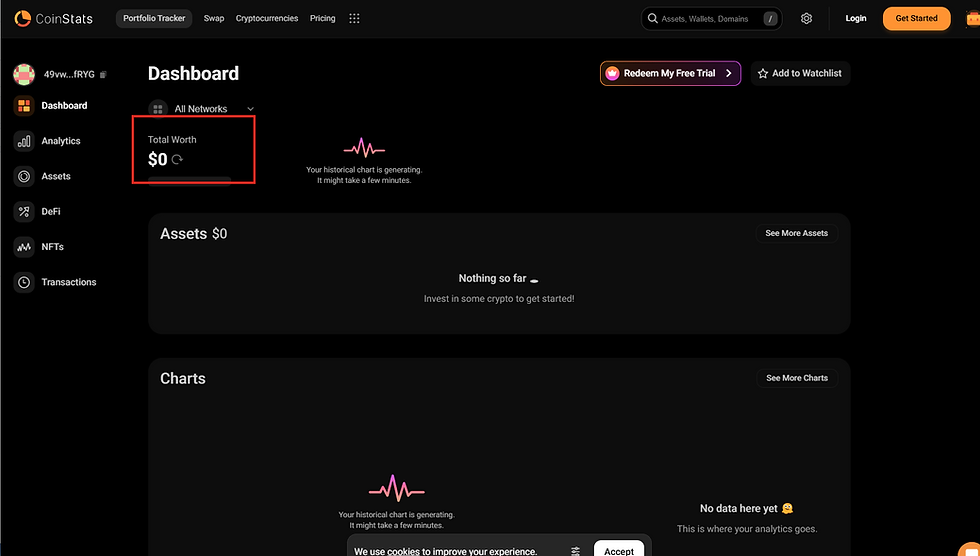
Task: Click the search magnifier icon
Action: (x=652, y=19)
